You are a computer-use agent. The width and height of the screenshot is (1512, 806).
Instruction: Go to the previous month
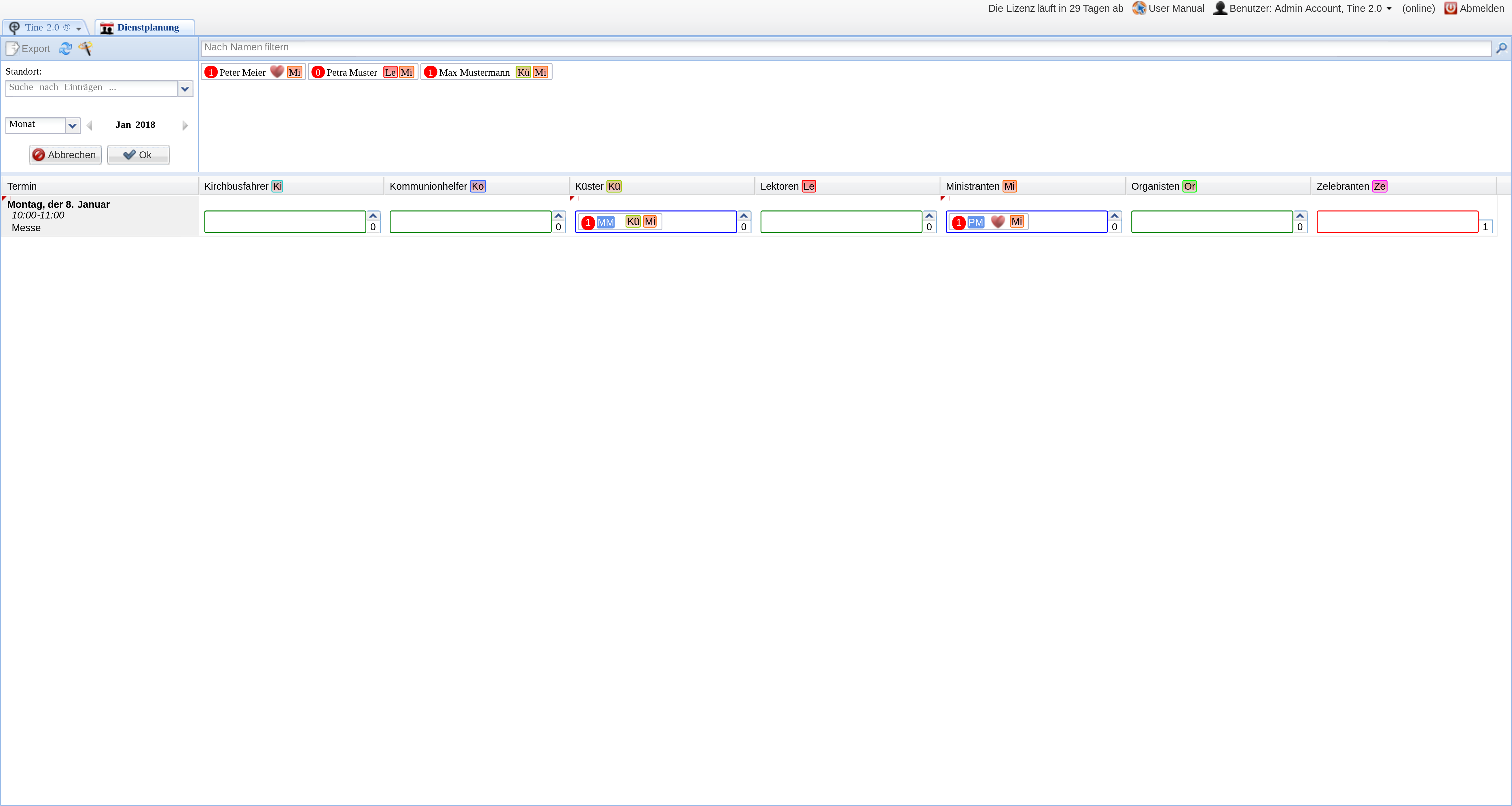coord(89,126)
